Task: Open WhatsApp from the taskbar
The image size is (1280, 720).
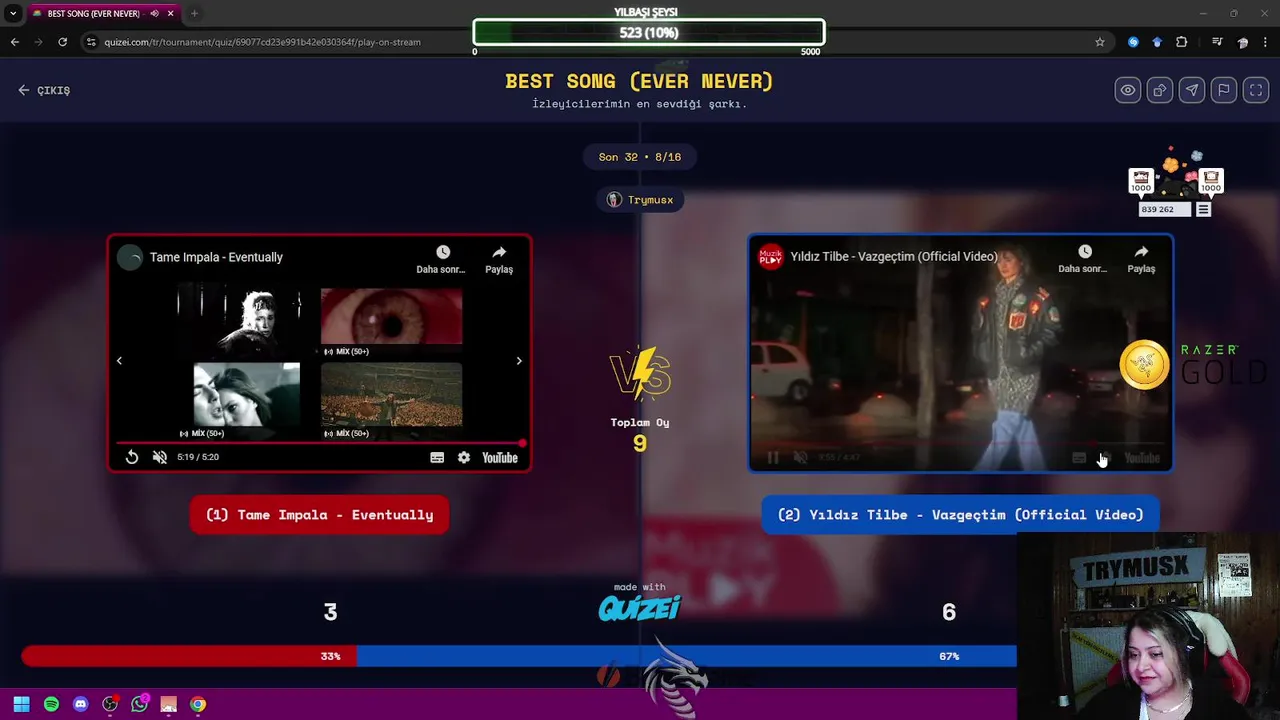Action: [139, 704]
